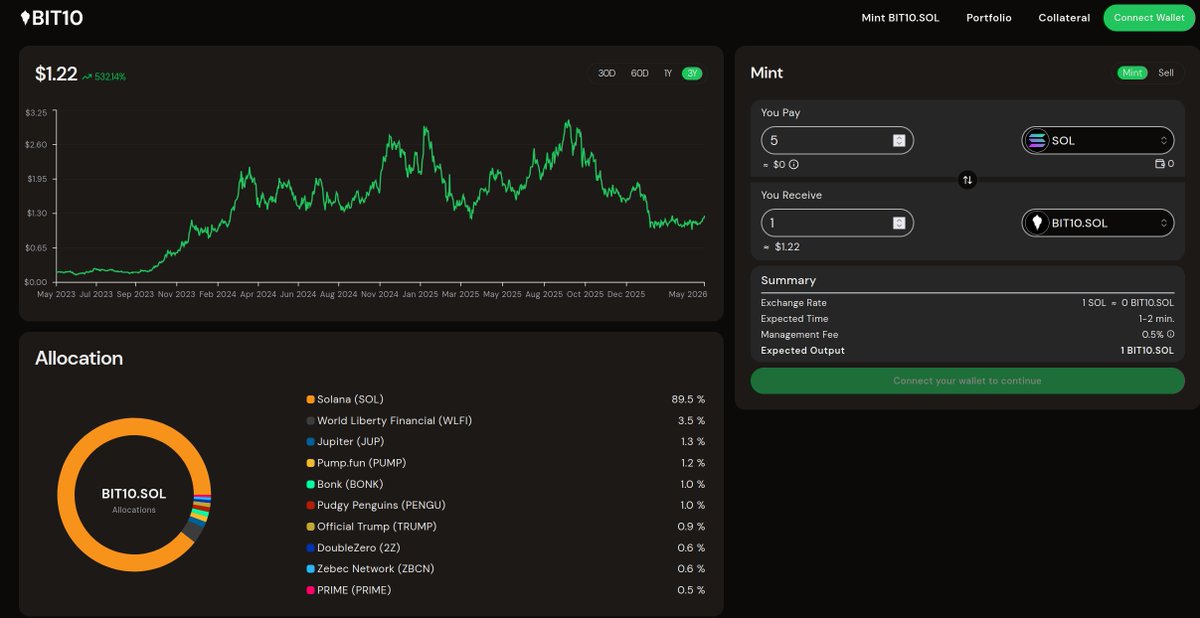1200x618 pixels.
Task: Go to the Portfolio page
Action: point(989,18)
